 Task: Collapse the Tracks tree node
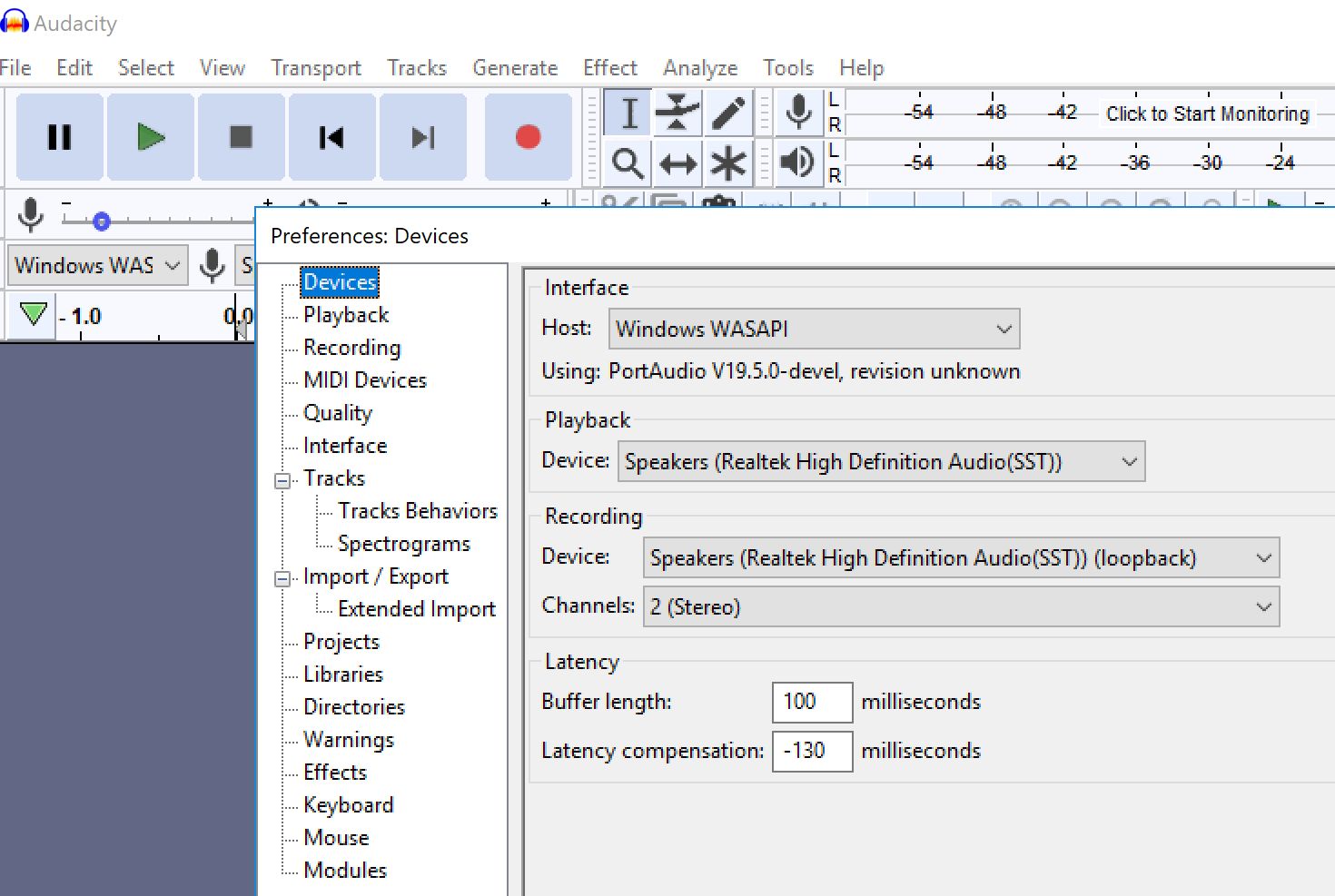282,480
